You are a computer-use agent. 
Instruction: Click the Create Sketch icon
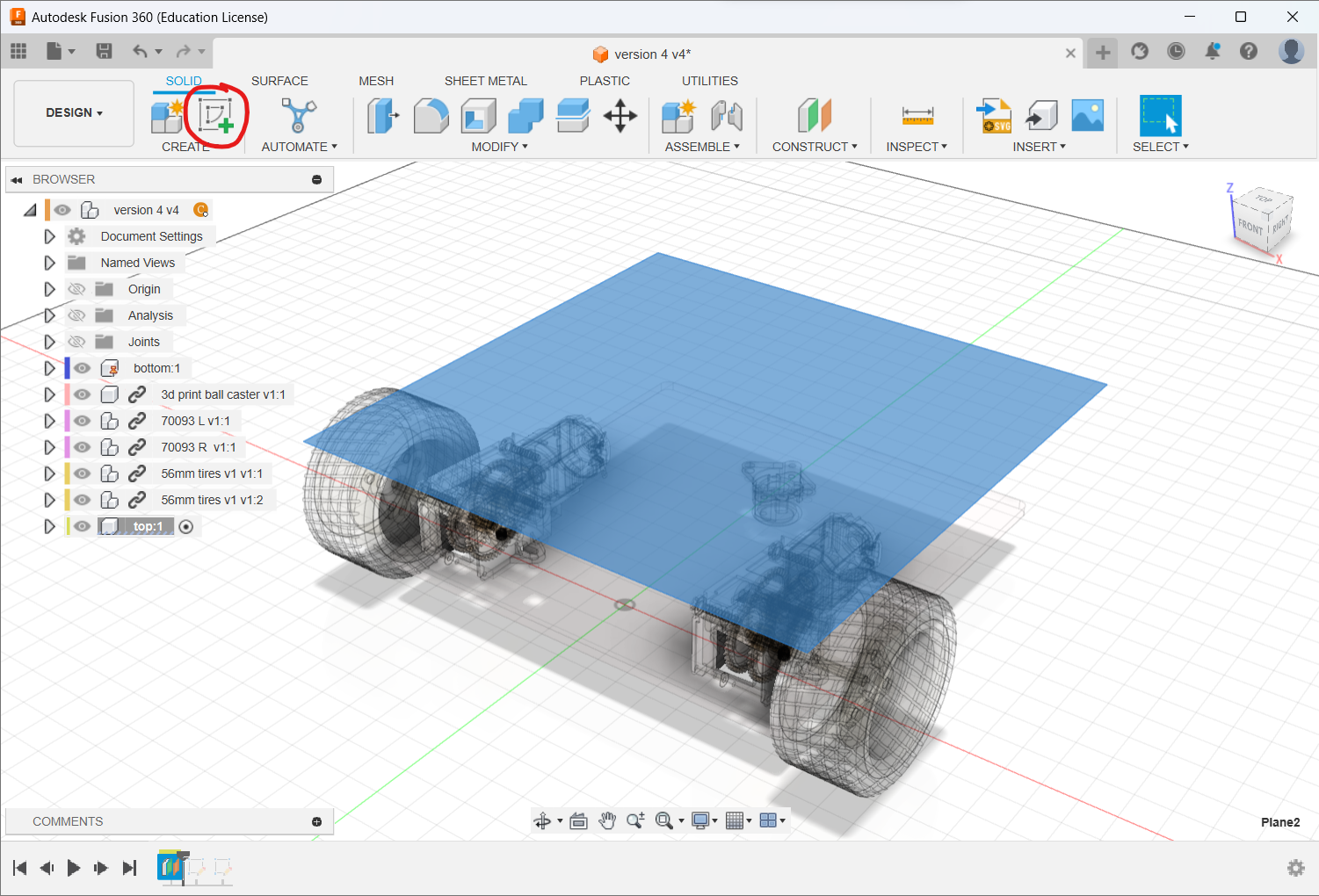pos(215,115)
